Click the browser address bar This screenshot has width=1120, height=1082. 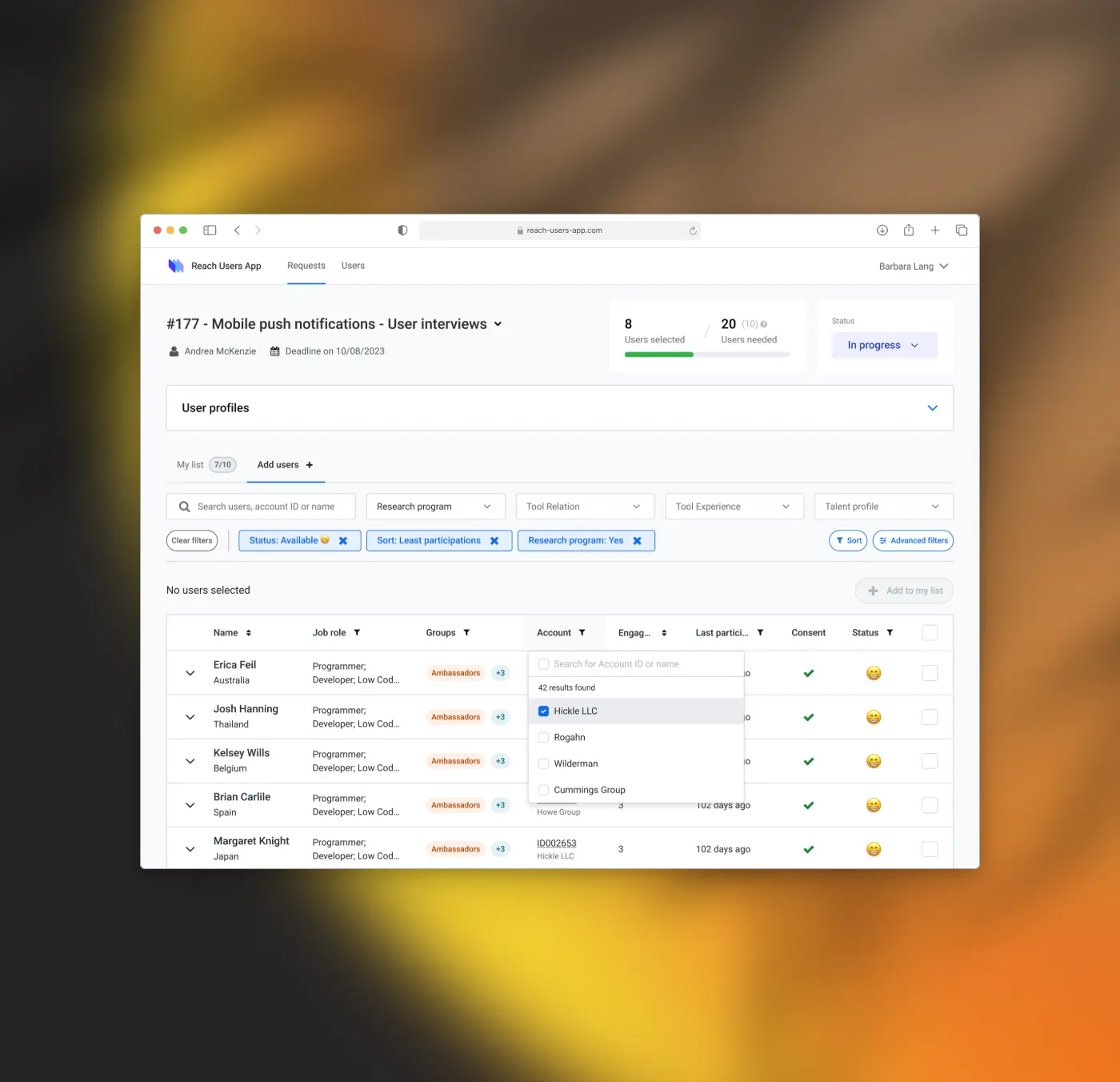[x=560, y=230]
